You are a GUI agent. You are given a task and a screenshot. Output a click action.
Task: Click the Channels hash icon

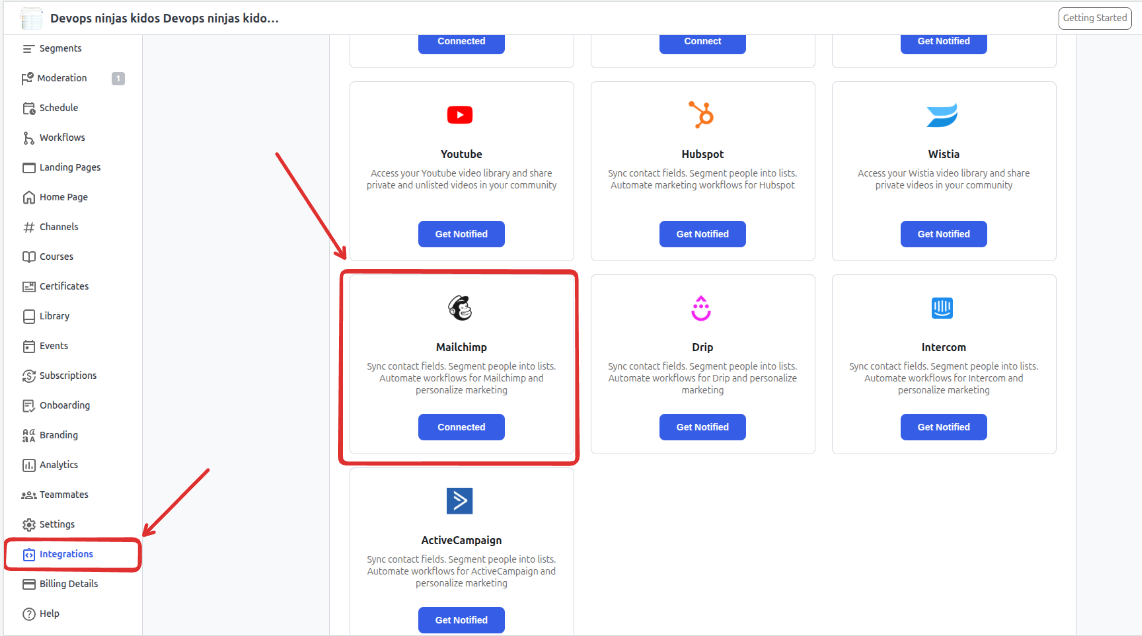[x=28, y=227]
